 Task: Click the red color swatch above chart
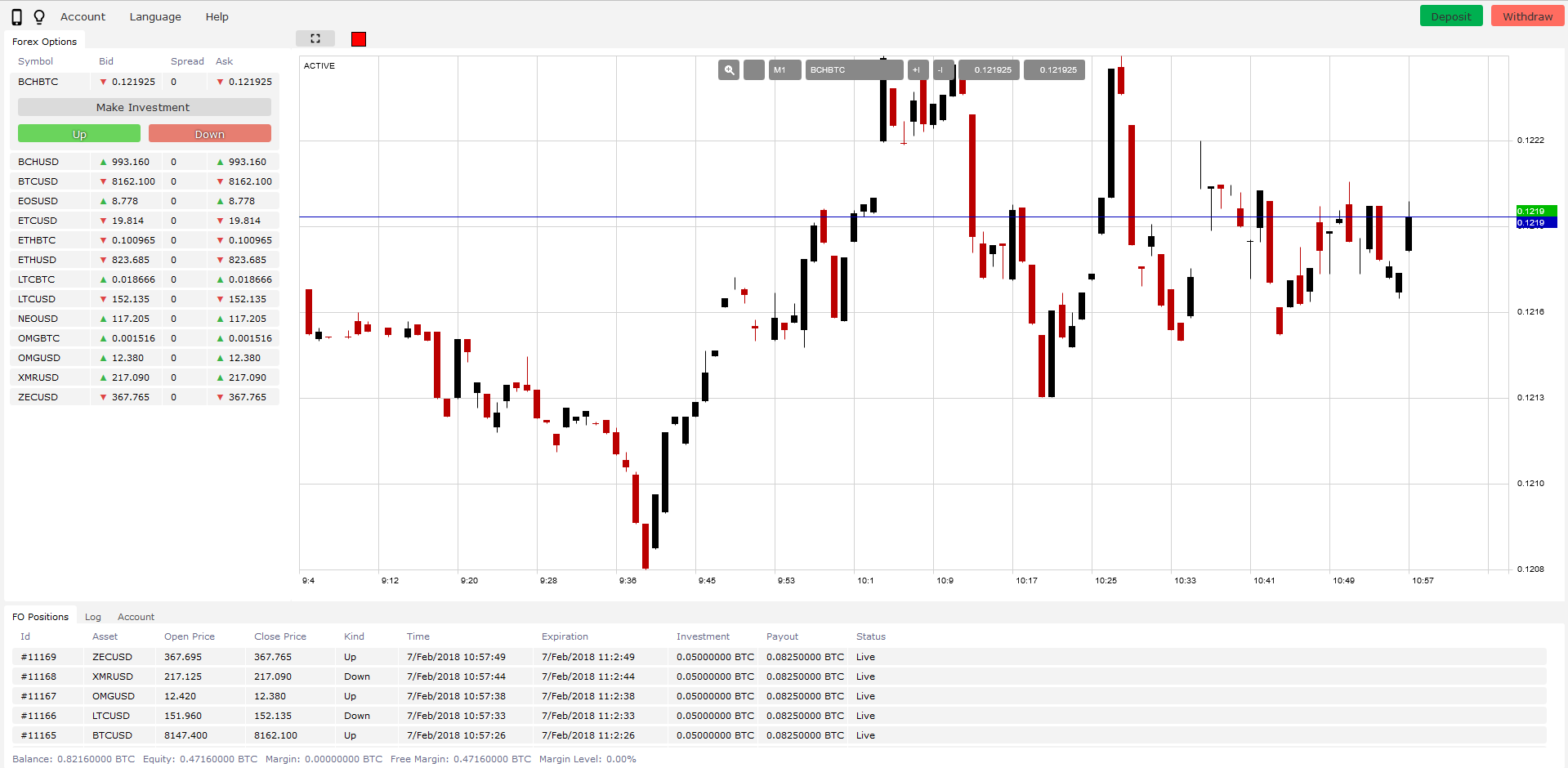pos(359,39)
